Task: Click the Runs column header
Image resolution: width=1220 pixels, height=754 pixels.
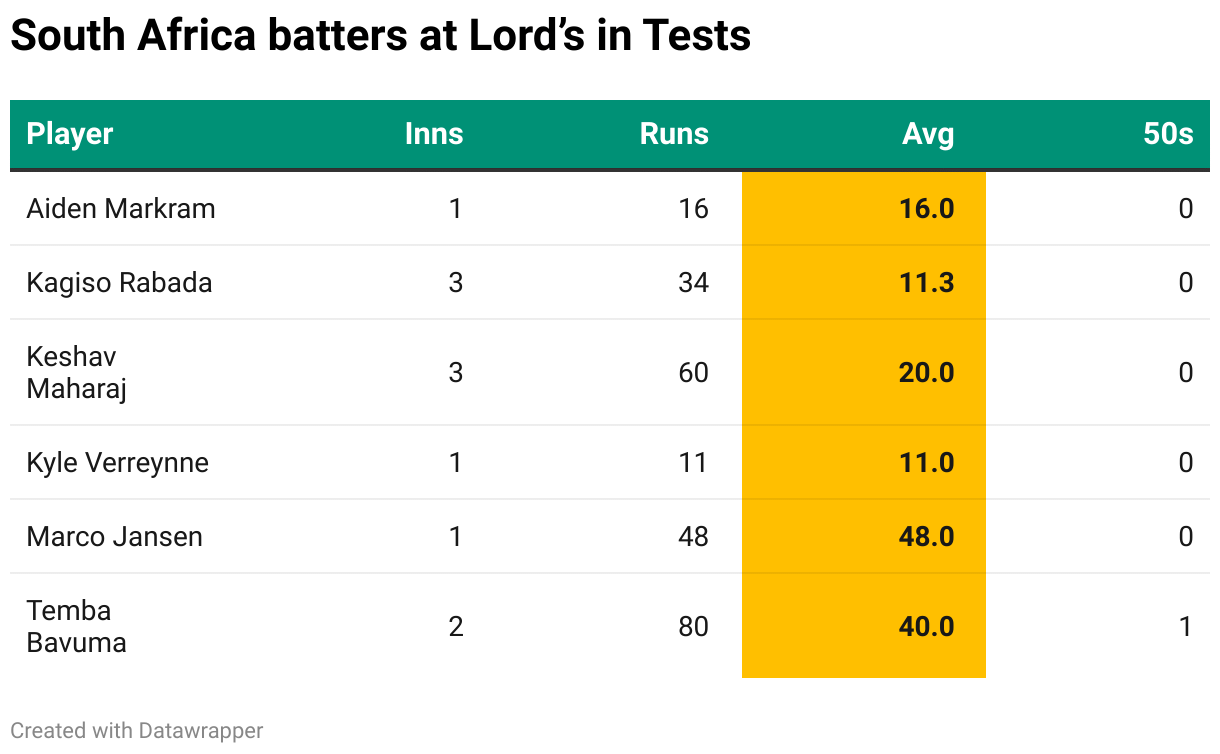Action: 674,134
